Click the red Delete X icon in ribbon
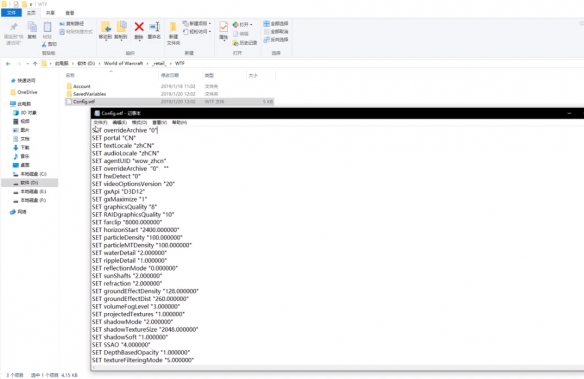 [139, 27]
